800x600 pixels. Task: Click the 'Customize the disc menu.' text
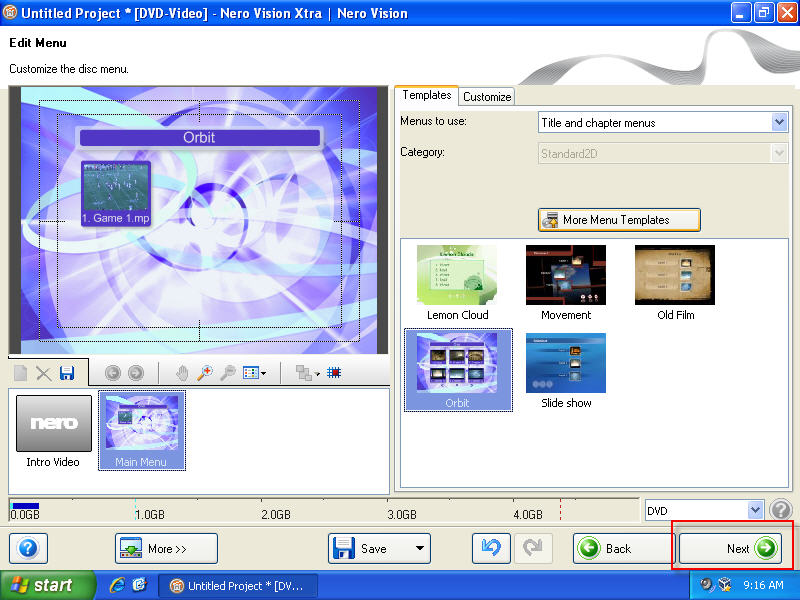pyautogui.click(x=69, y=69)
